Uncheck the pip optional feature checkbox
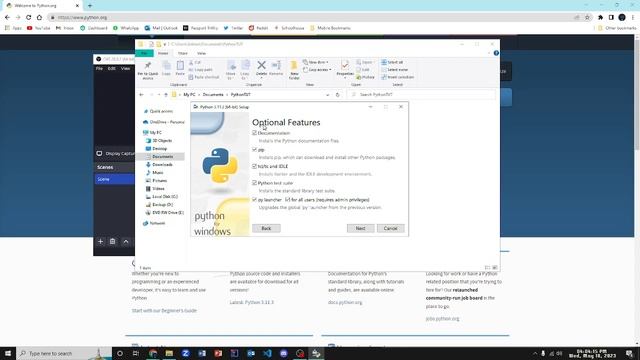640x360 pixels. pos(255,150)
